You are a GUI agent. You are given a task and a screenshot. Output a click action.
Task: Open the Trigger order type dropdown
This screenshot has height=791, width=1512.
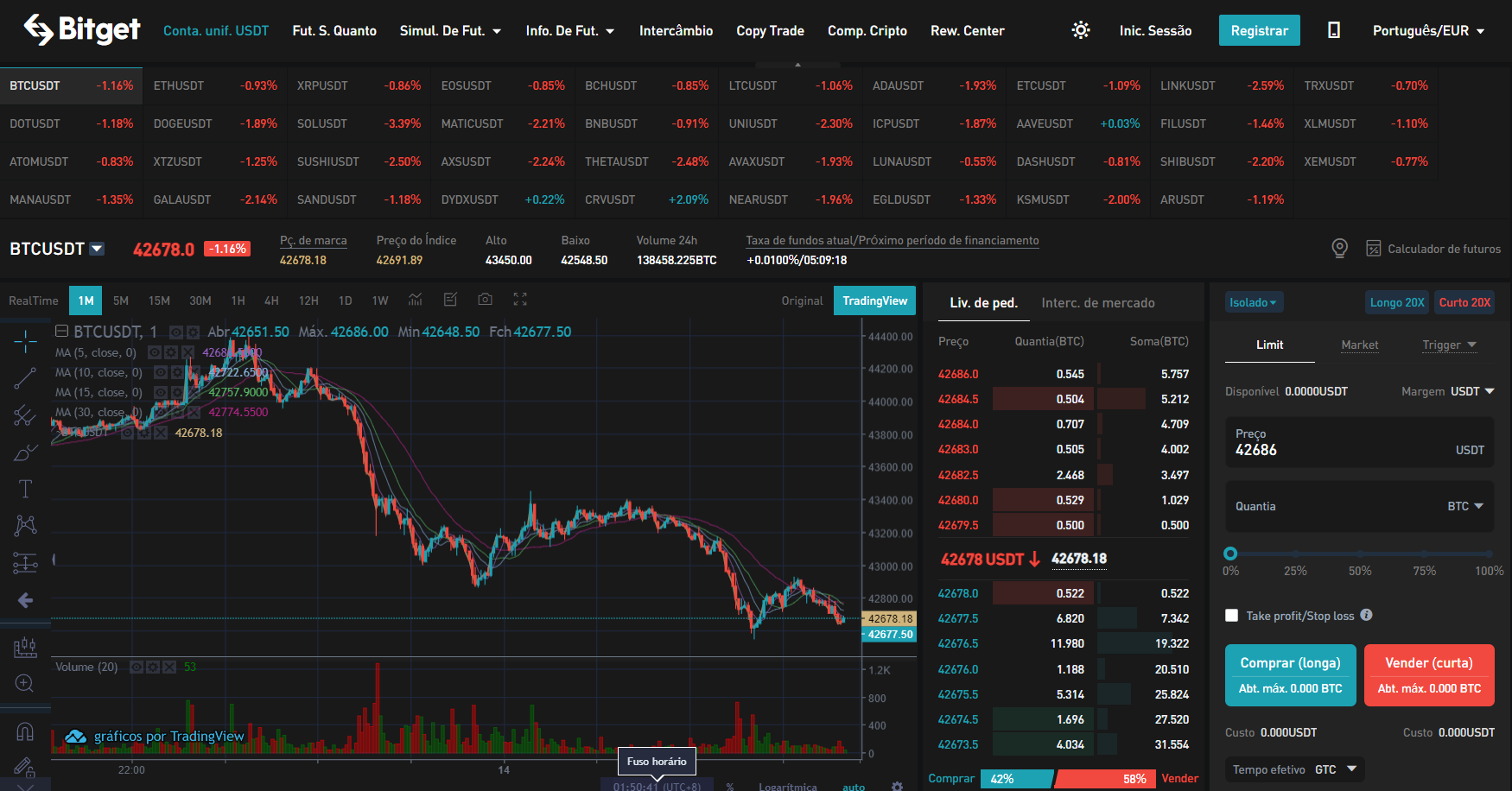[x=1449, y=345]
